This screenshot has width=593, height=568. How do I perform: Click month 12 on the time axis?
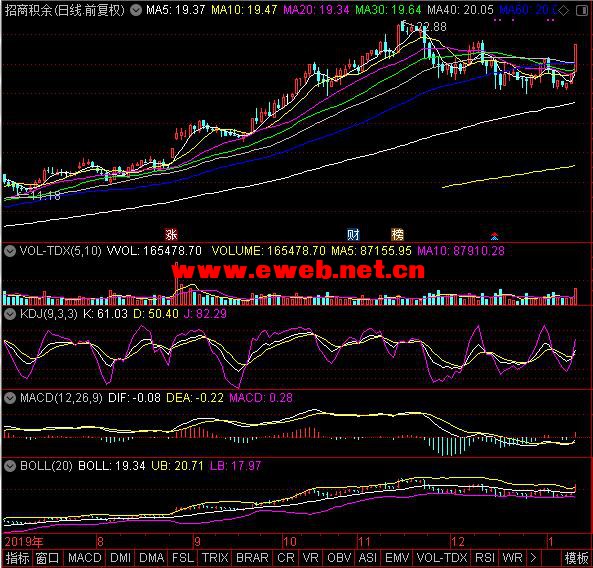tap(458, 542)
